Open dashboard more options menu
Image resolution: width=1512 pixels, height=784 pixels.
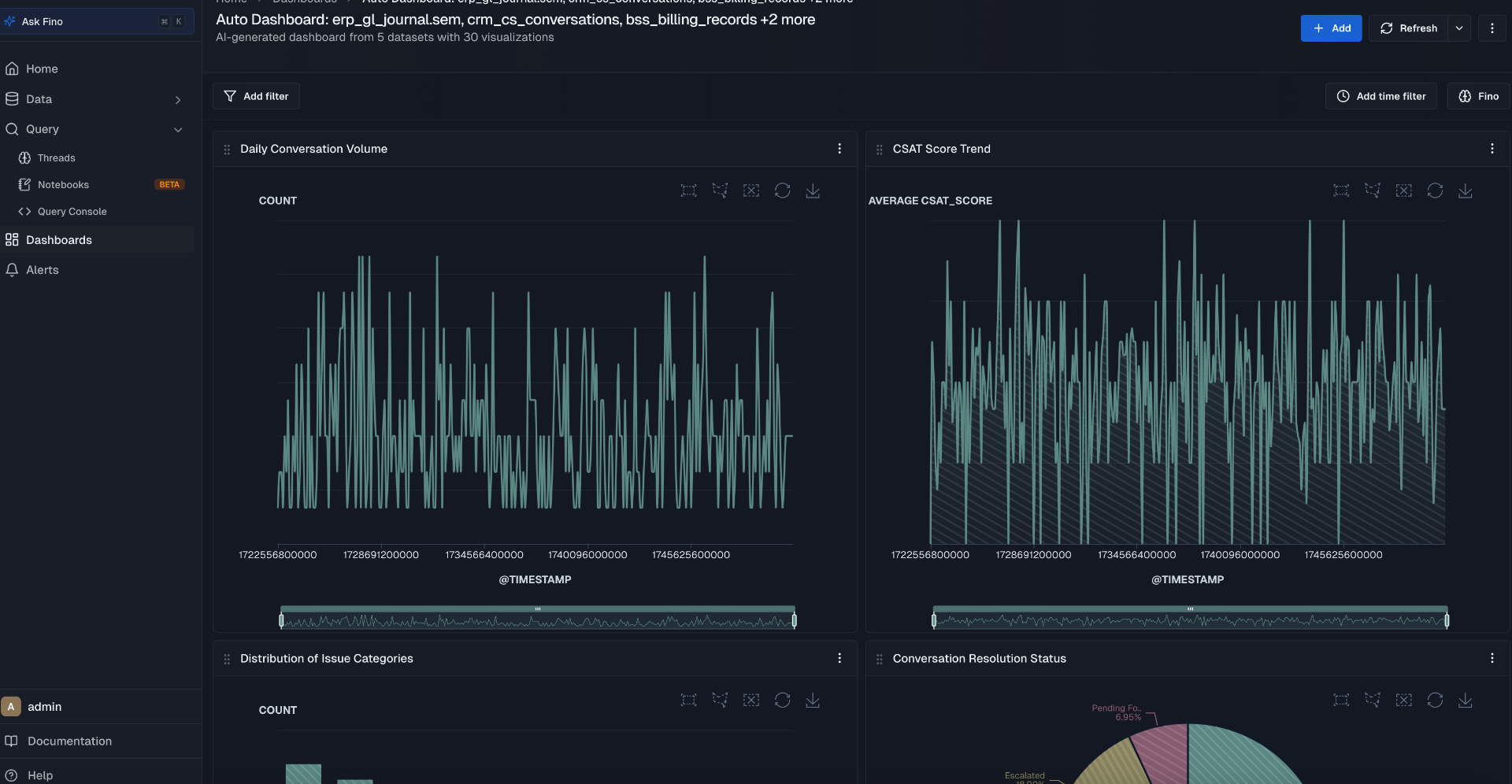(1492, 28)
